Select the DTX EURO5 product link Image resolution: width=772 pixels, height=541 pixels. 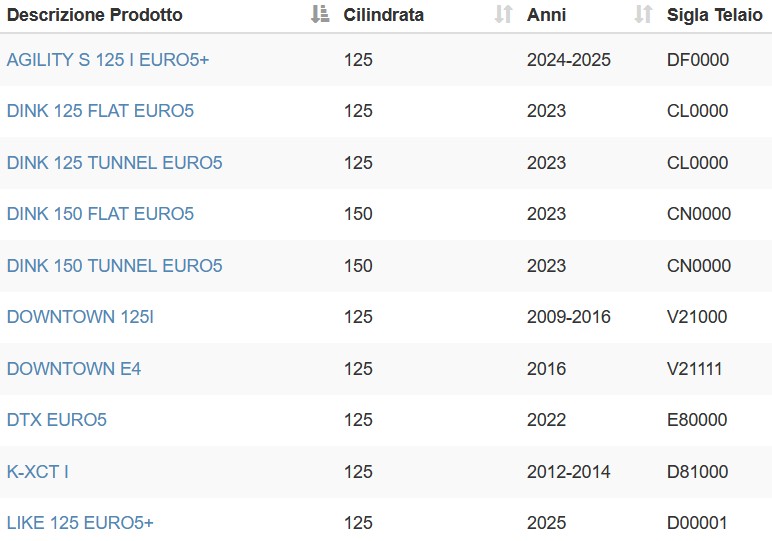57,420
